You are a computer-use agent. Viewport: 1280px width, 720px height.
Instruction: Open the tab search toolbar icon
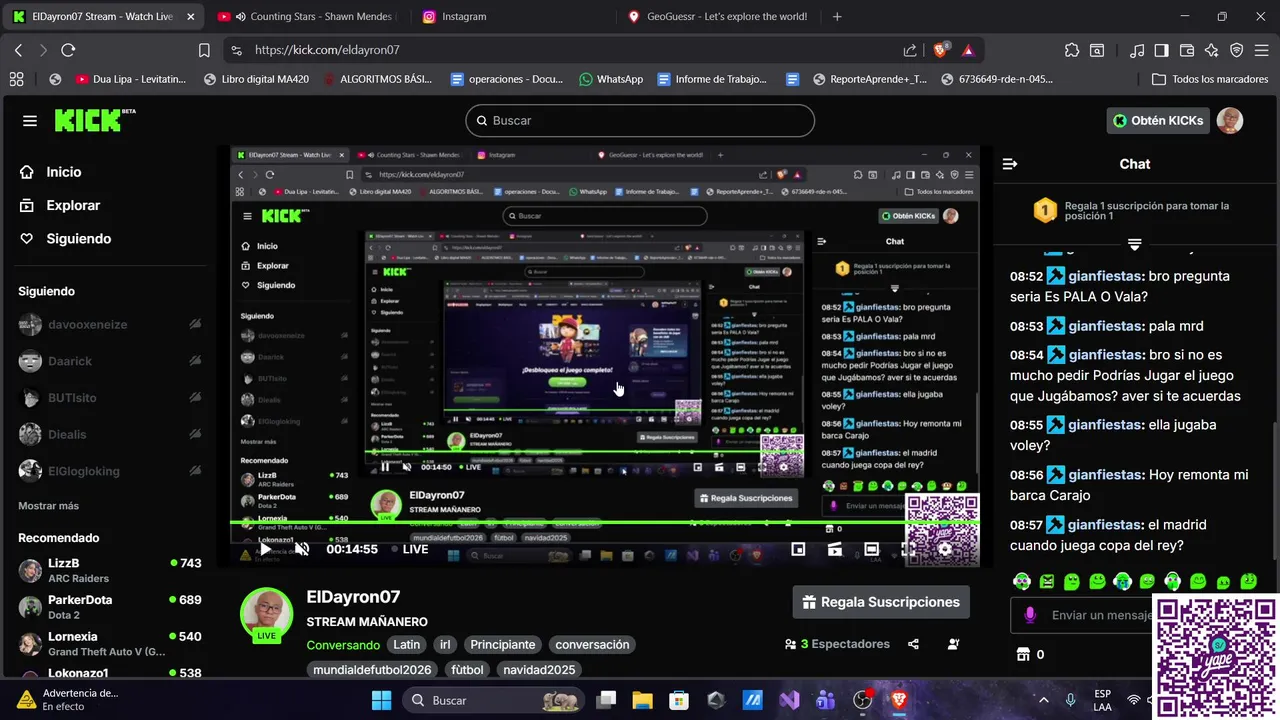1097,50
